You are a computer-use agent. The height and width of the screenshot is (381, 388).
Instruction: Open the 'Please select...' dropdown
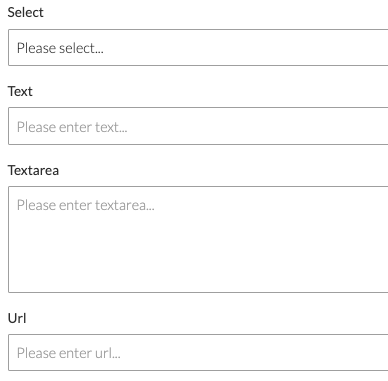[198, 48]
